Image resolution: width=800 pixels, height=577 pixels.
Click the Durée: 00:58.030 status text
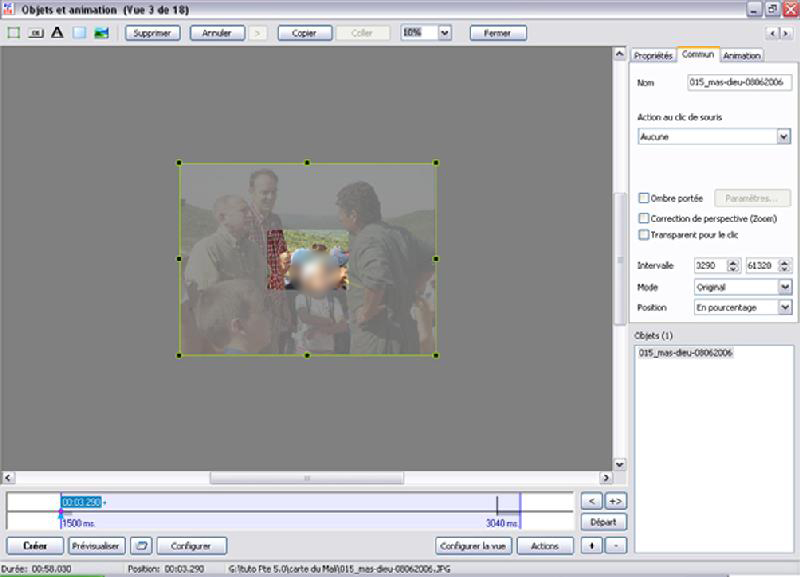coord(36,569)
